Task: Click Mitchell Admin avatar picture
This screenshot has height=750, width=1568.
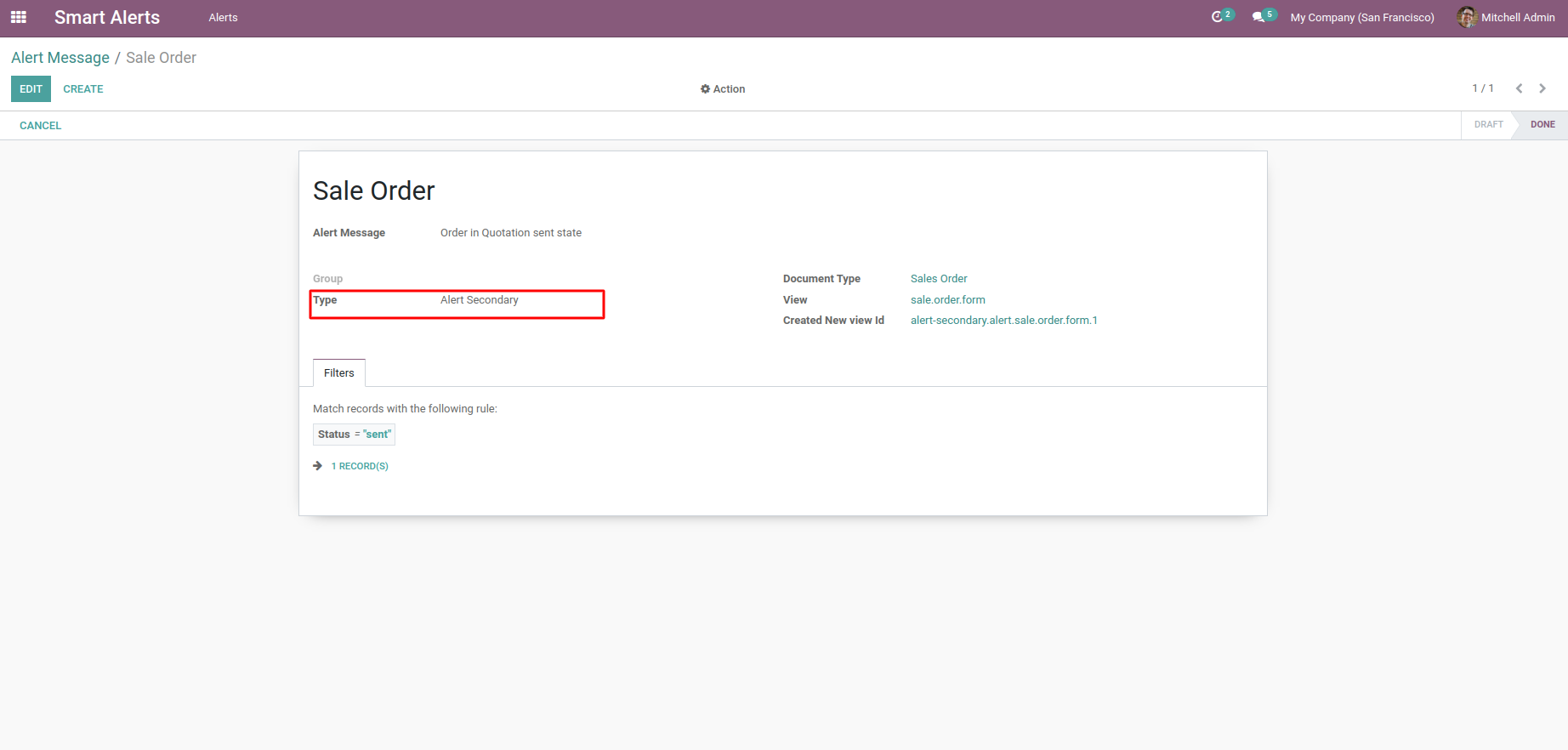Action: [1467, 17]
